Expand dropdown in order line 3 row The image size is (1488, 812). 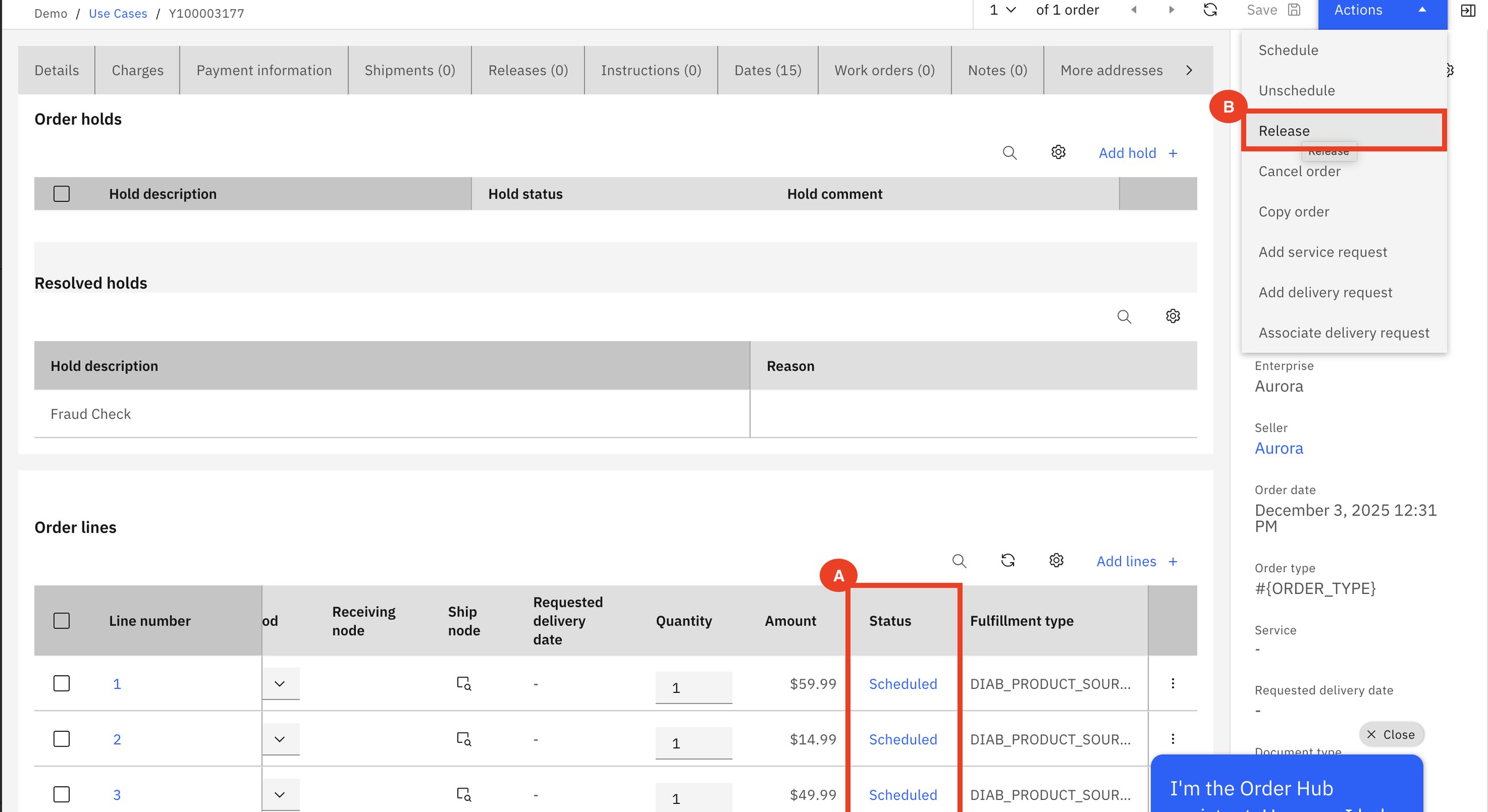(x=280, y=794)
